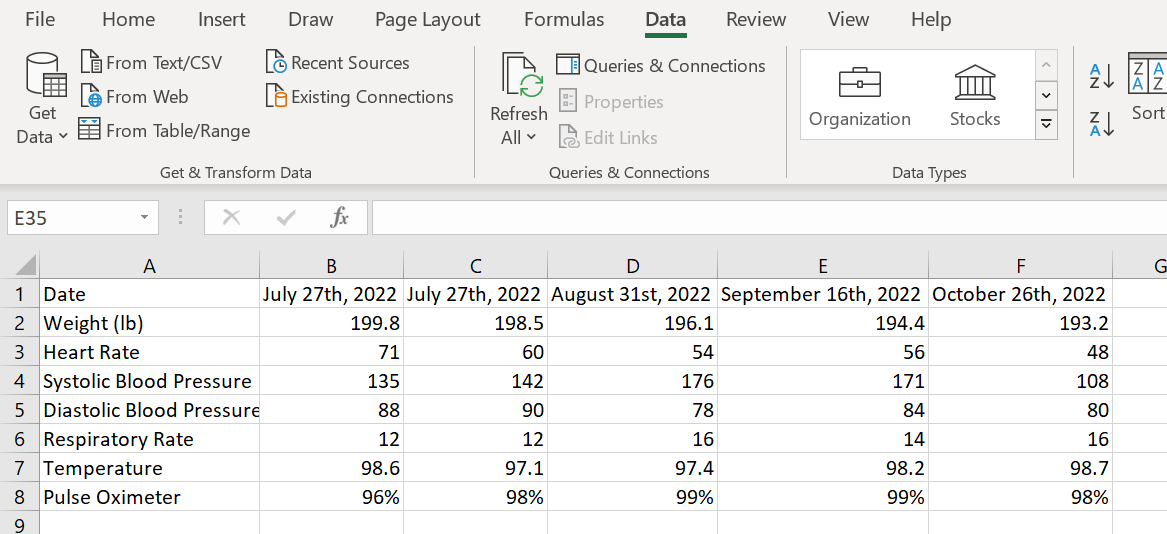This screenshot has width=1167, height=534.
Task: Select column F header
Action: point(1020,266)
